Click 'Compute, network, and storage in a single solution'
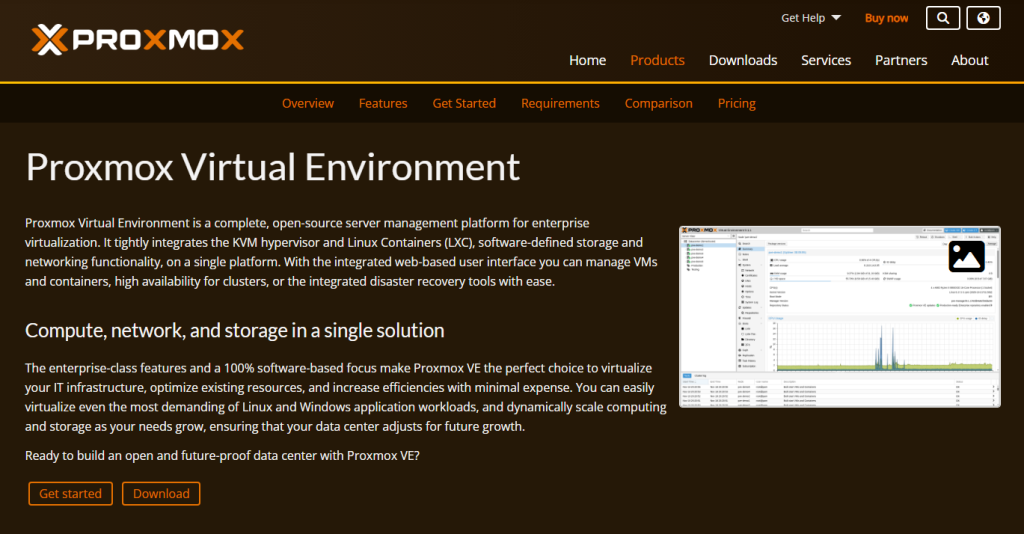The width and height of the screenshot is (1024, 534). click(234, 330)
